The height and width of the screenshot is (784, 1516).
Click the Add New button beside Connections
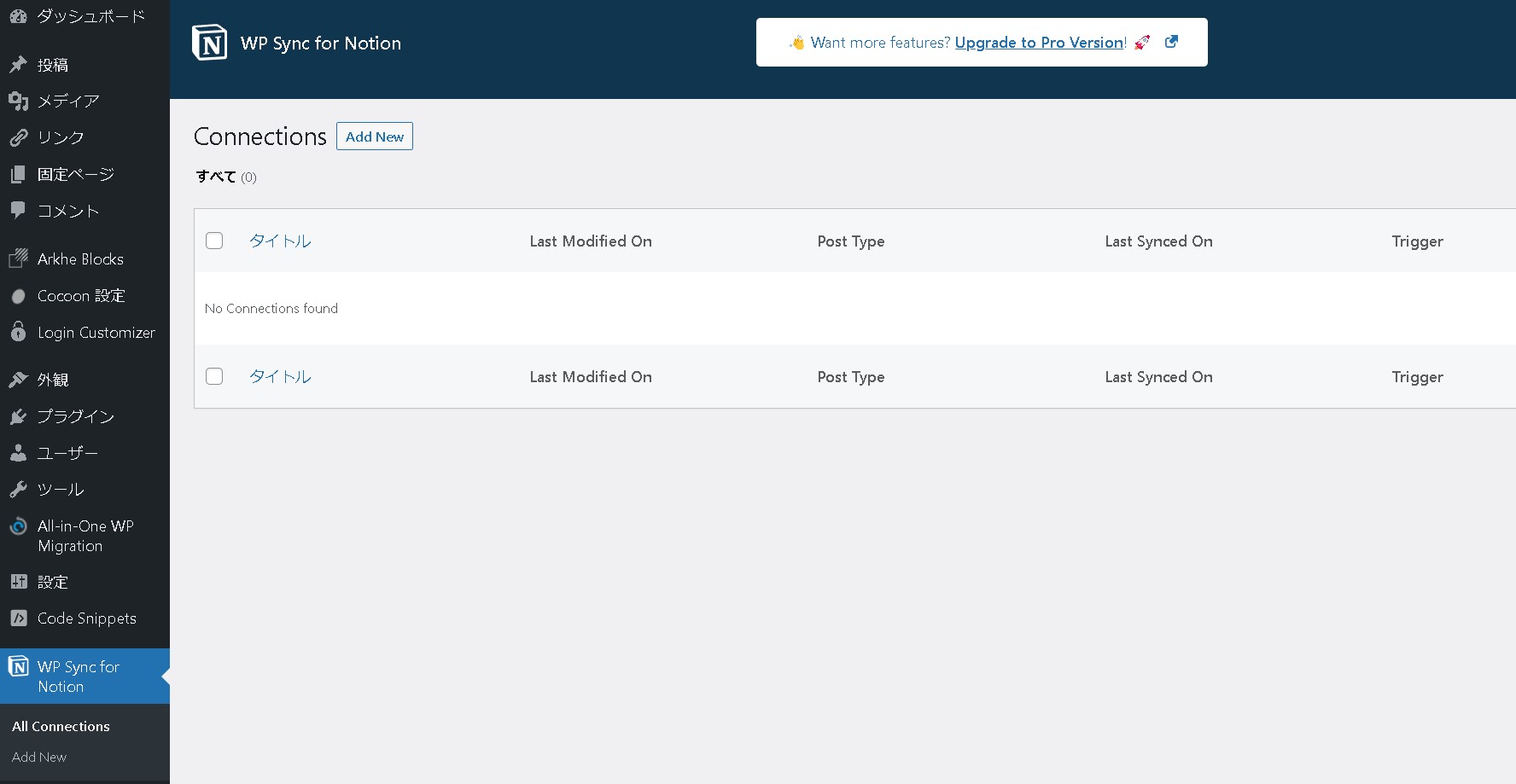[374, 136]
